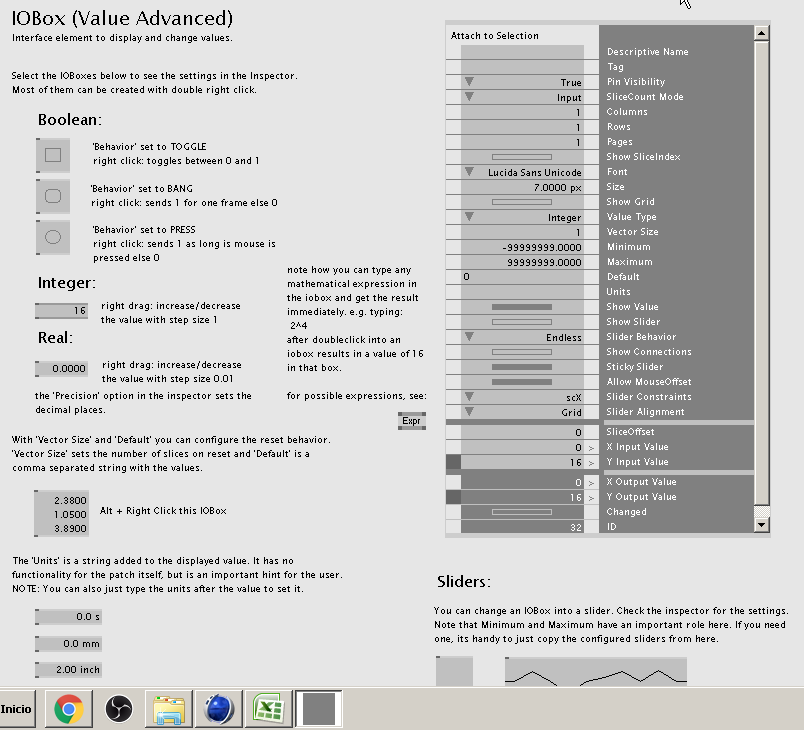Enable the Show Grid toggle
Image resolution: width=804 pixels, height=756 pixels.
(521, 202)
